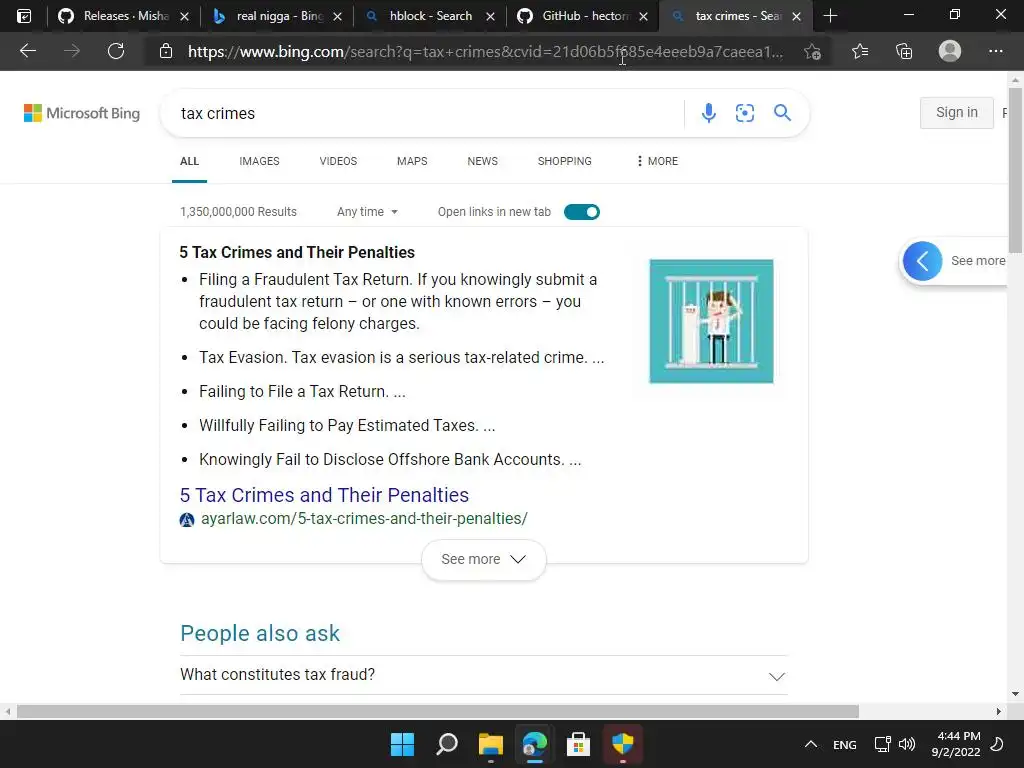Screen dimensions: 1024x768
Task: Open Windows taskbar search
Action: [447, 744]
